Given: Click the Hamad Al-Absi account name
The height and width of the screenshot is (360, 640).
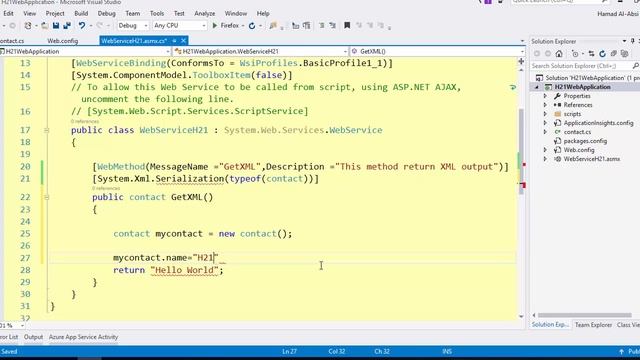Looking at the screenshot, I should (x=618, y=13).
